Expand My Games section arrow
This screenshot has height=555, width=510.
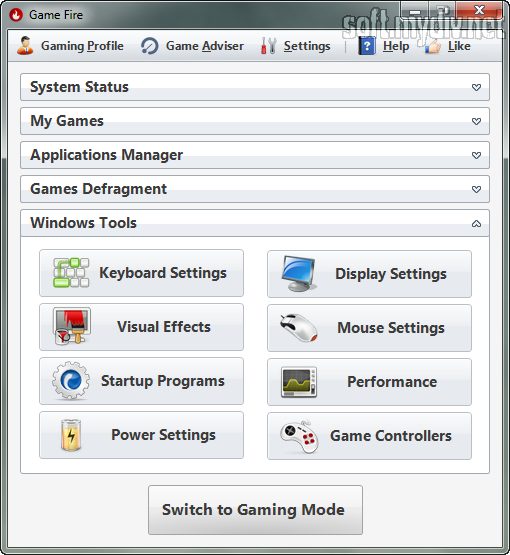[x=476, y=121]
